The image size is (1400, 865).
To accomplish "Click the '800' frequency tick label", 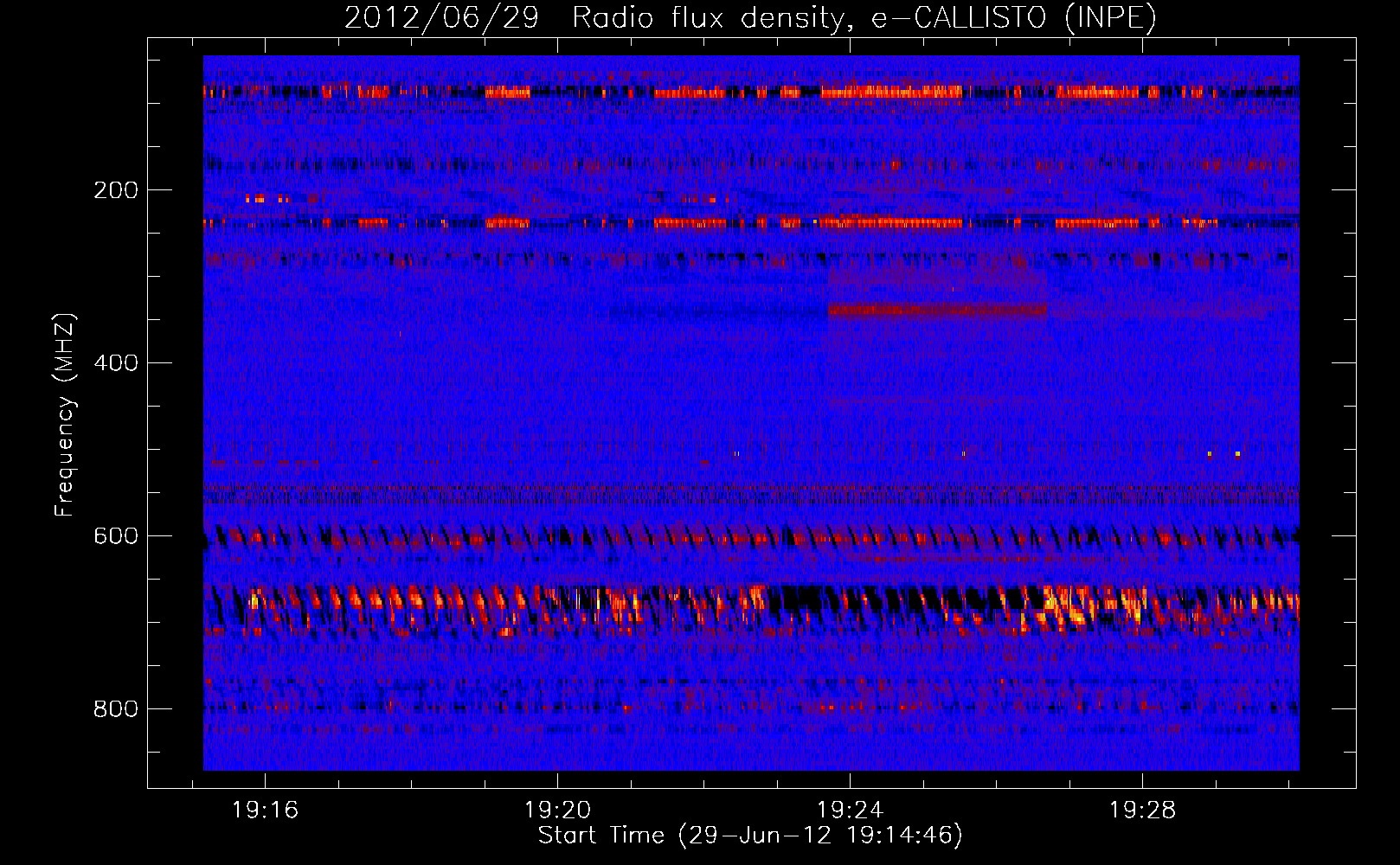I will point(116,709).
